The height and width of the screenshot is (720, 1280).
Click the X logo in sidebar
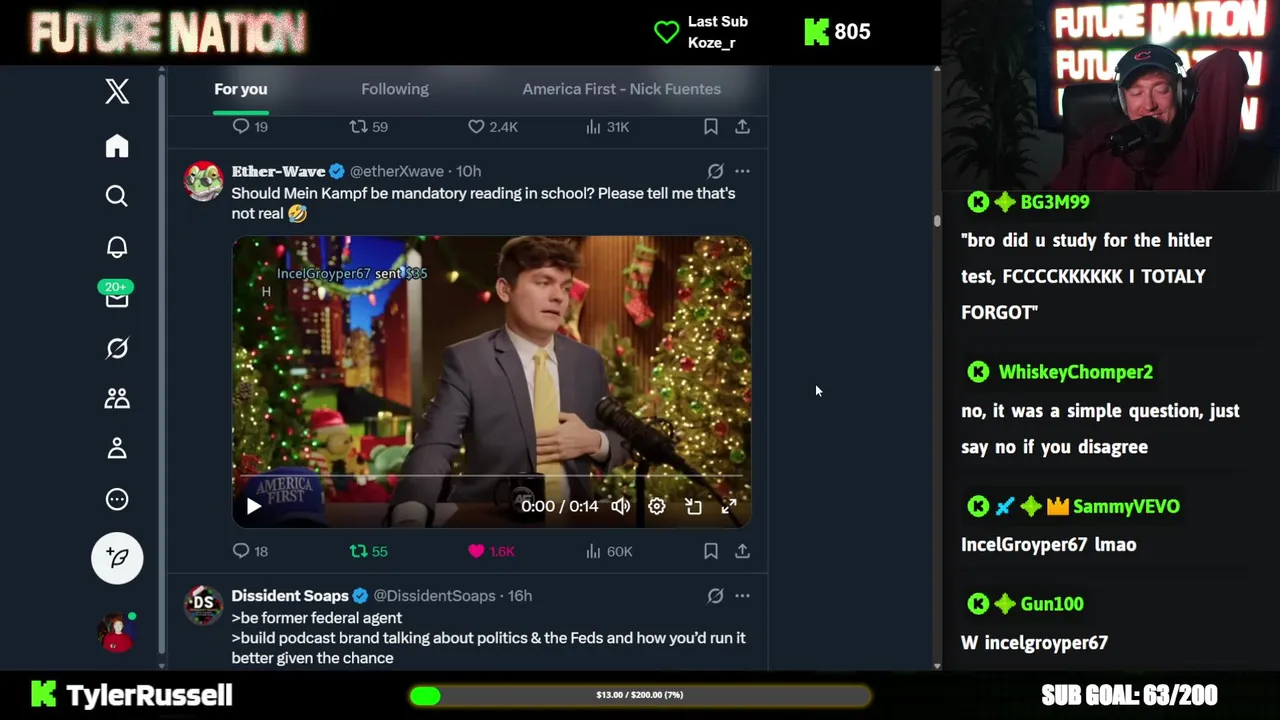click(x=117, y=91)
